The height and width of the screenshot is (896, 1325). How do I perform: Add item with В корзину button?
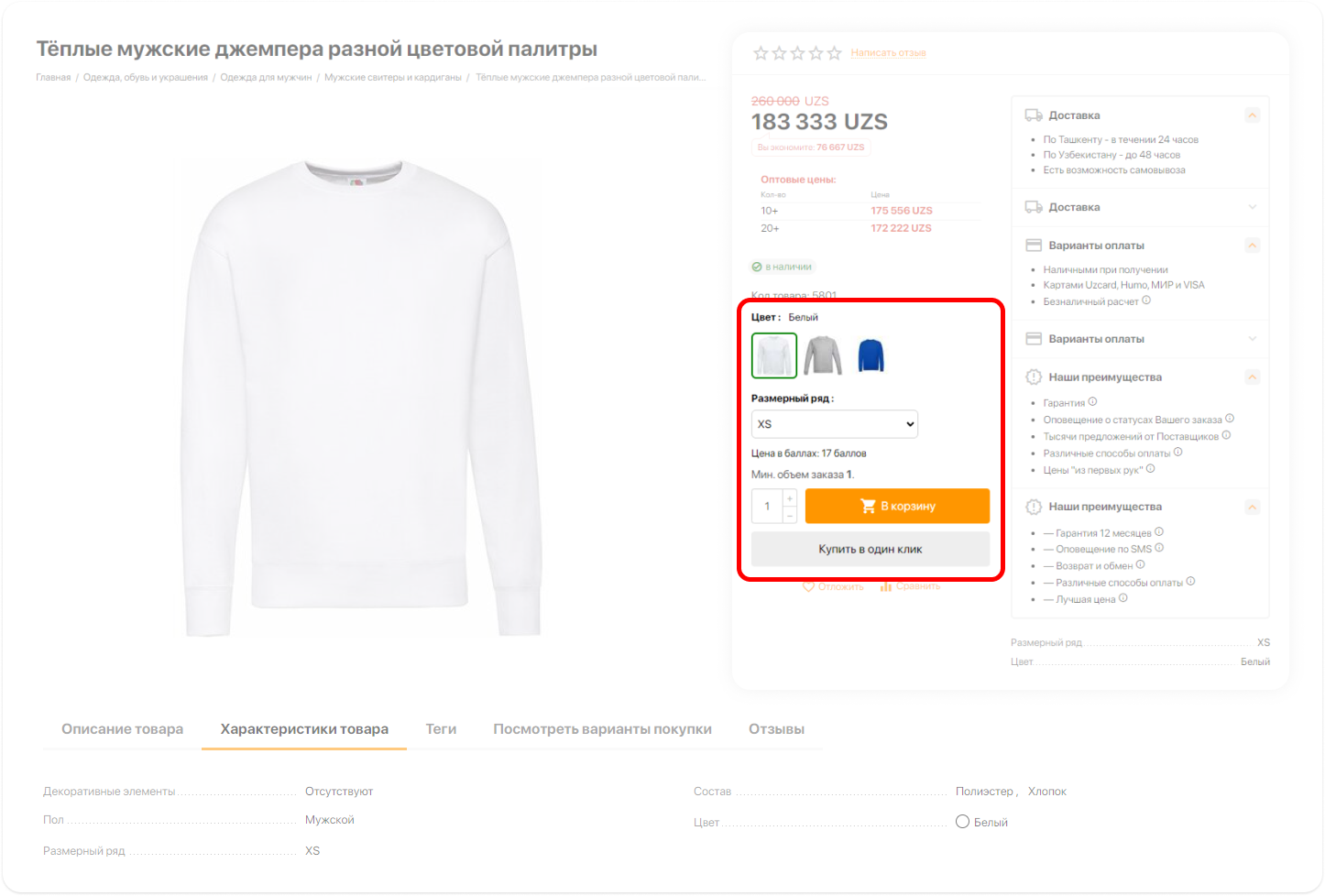point(897,506)
